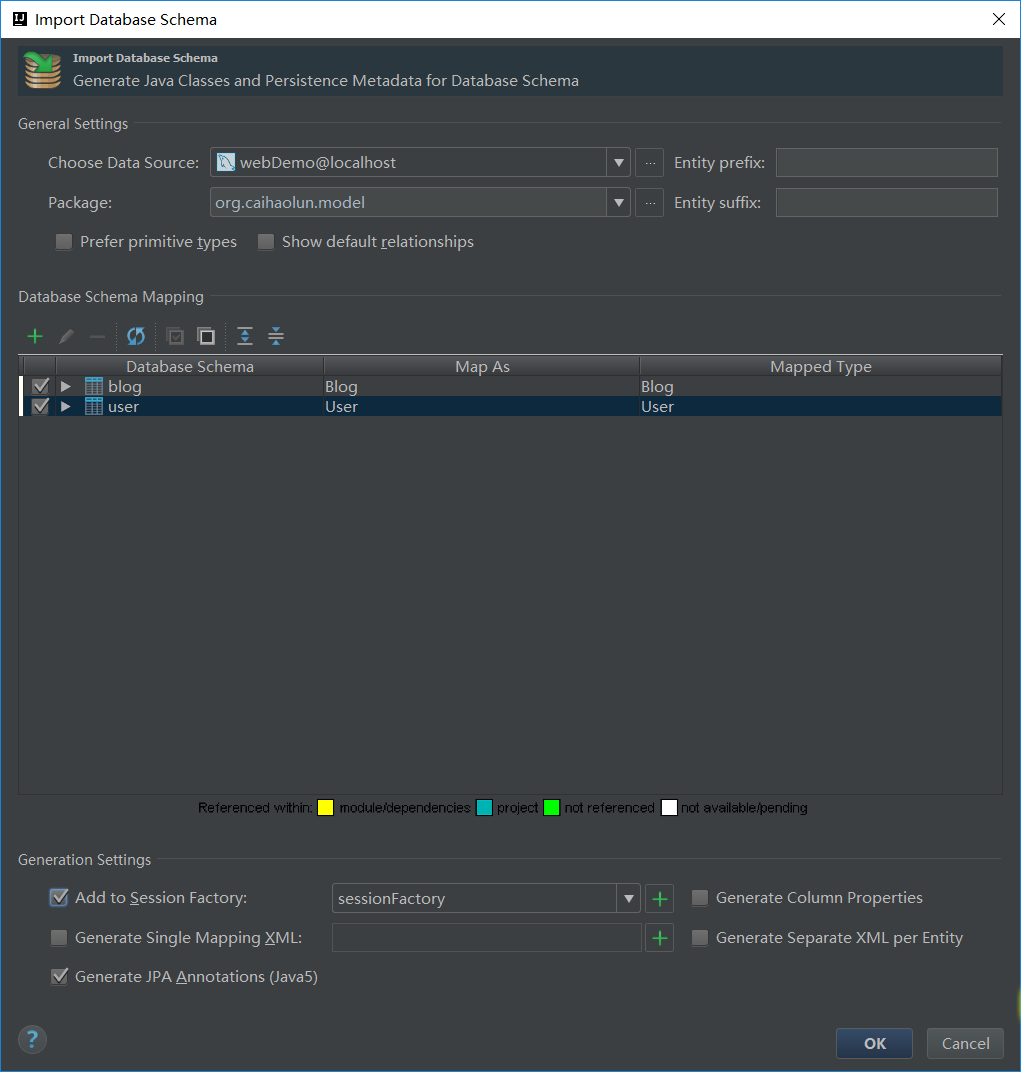Viewport: 1021px width, 1072px height.
Task: Click the ellipsis button next to data source
Action: coord(650,163)
